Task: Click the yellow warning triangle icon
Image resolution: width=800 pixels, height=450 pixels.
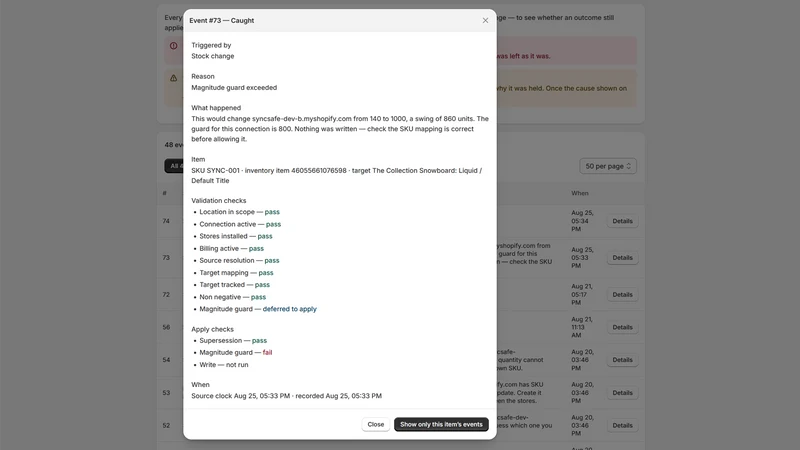Action: point(173,78)
